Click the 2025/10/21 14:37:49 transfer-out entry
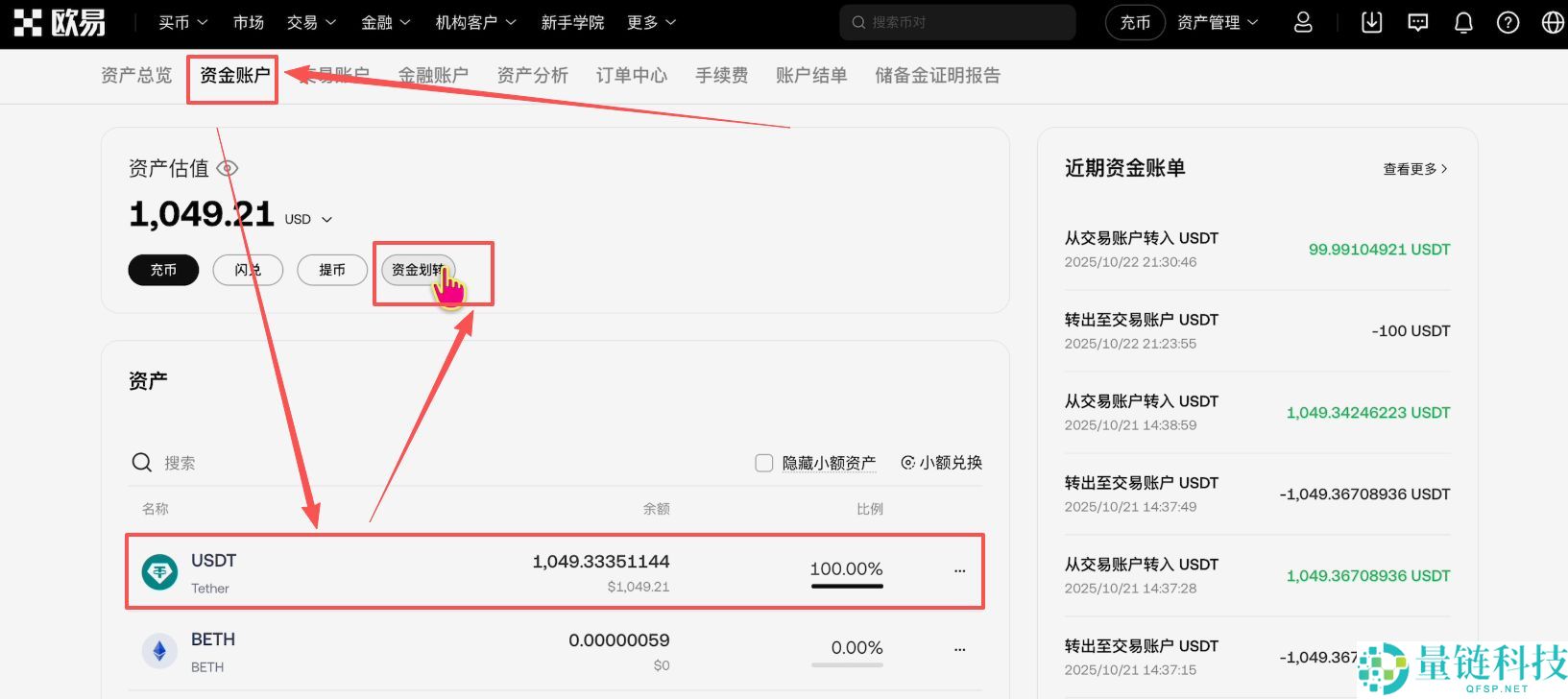The height and width of the screenshot is (699, 1568). 1258,494
